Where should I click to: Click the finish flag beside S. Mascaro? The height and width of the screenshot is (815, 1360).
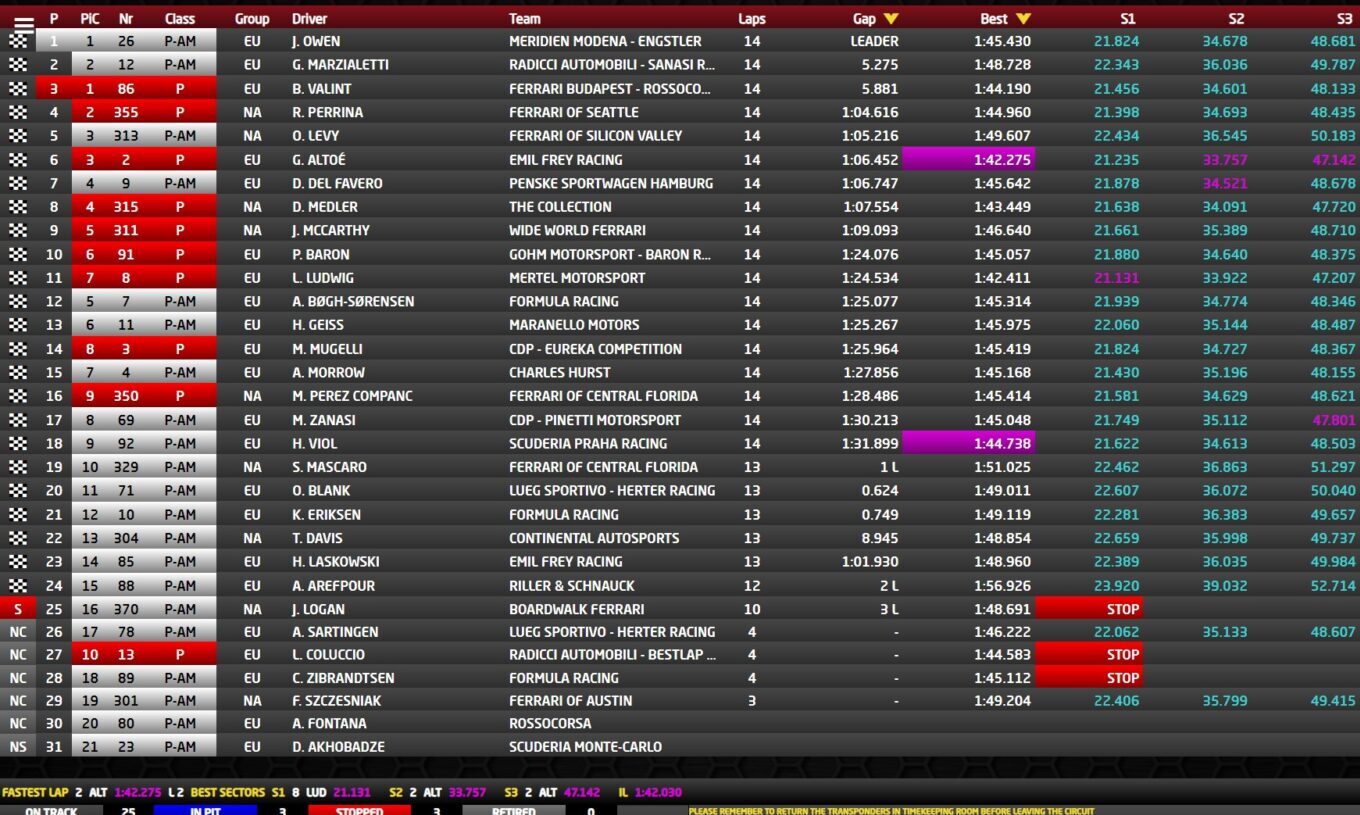point(18,467)
